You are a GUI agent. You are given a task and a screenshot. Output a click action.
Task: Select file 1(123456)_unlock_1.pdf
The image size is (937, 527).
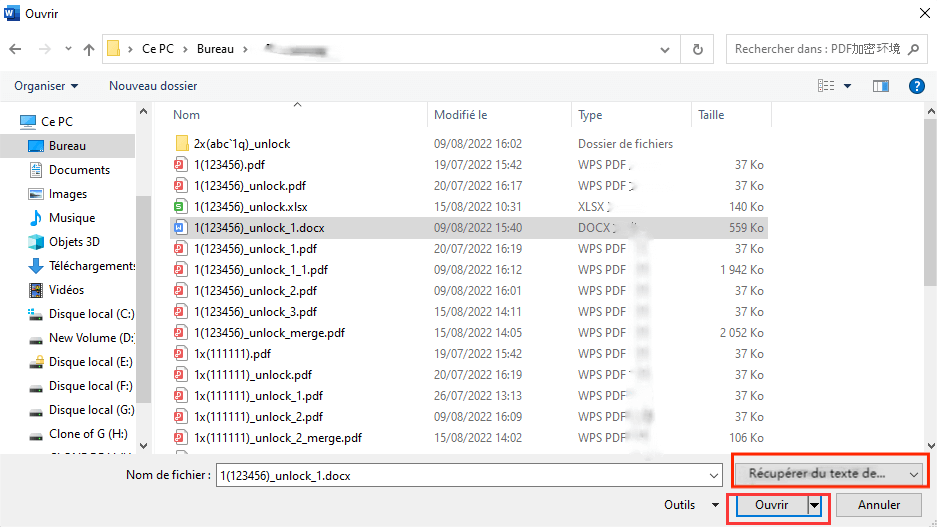coord(255,249)
